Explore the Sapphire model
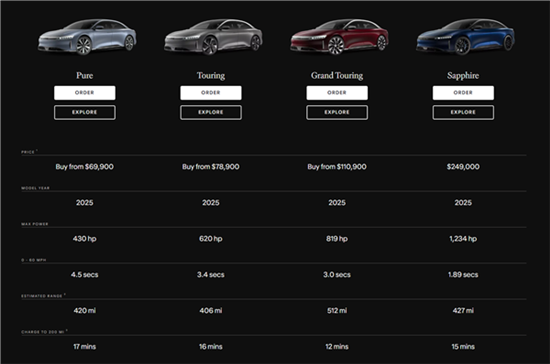550x364 pixels. (463, 113)
